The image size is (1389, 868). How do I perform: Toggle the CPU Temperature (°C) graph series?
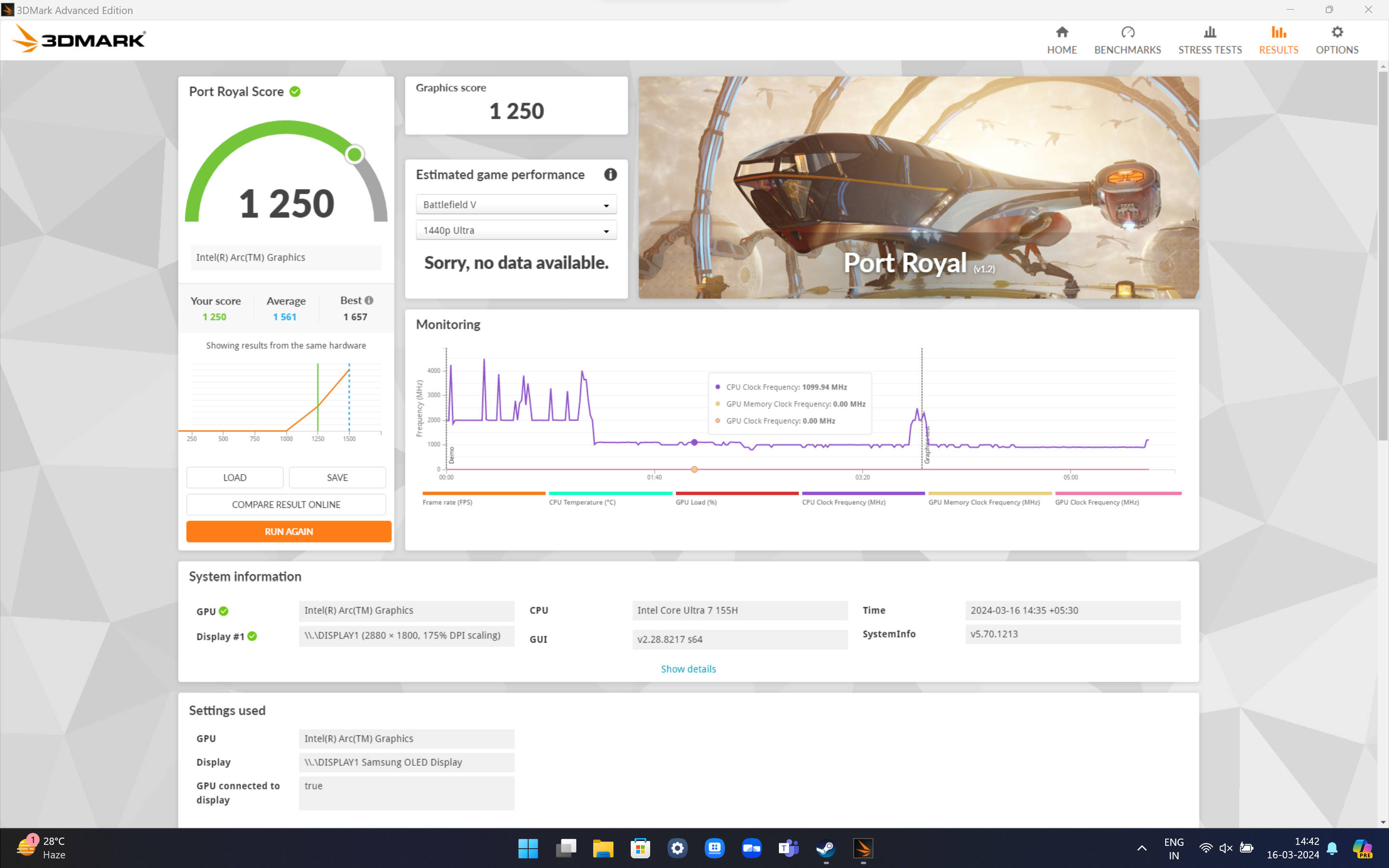610,498
